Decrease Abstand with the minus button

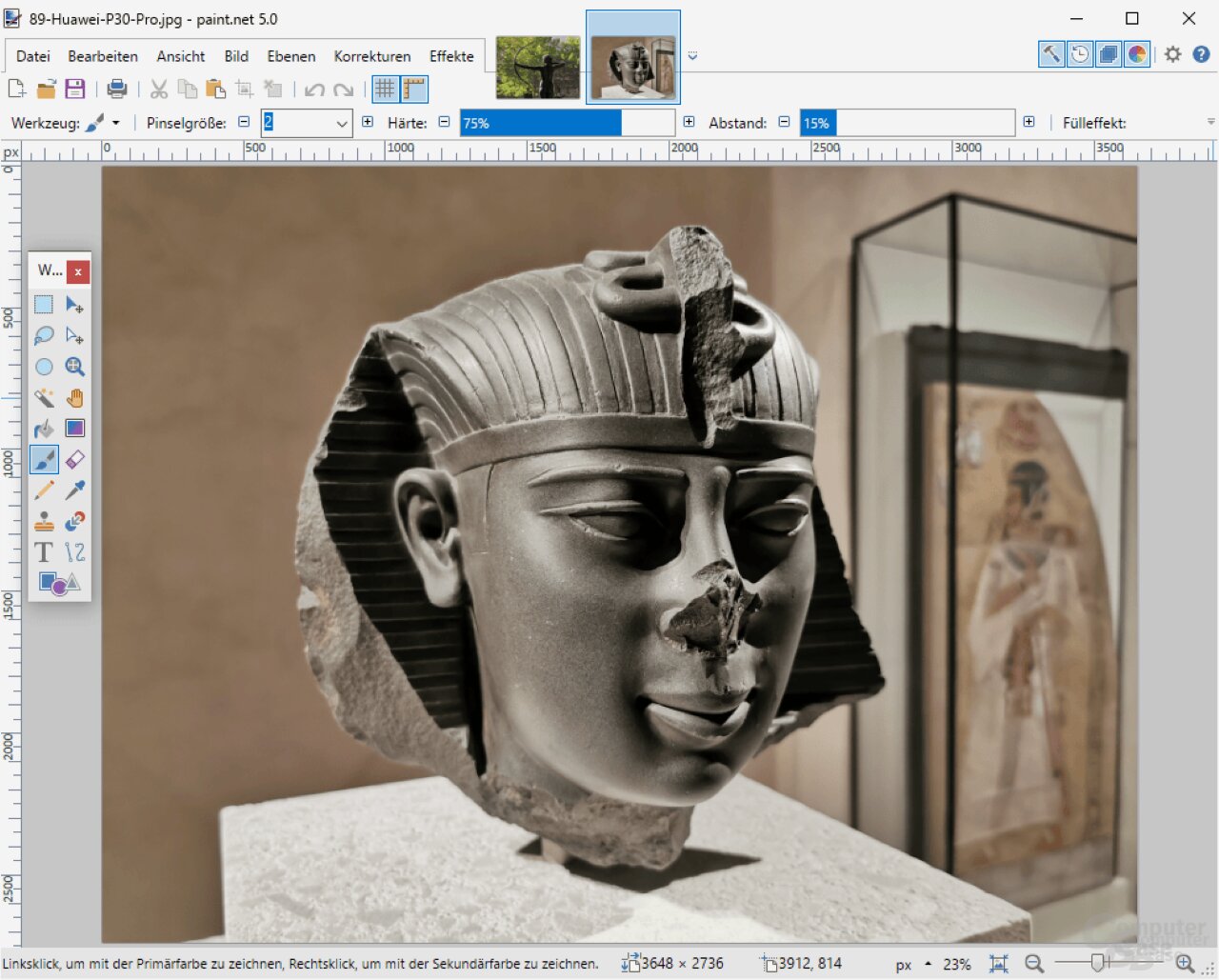pos(784,123)
